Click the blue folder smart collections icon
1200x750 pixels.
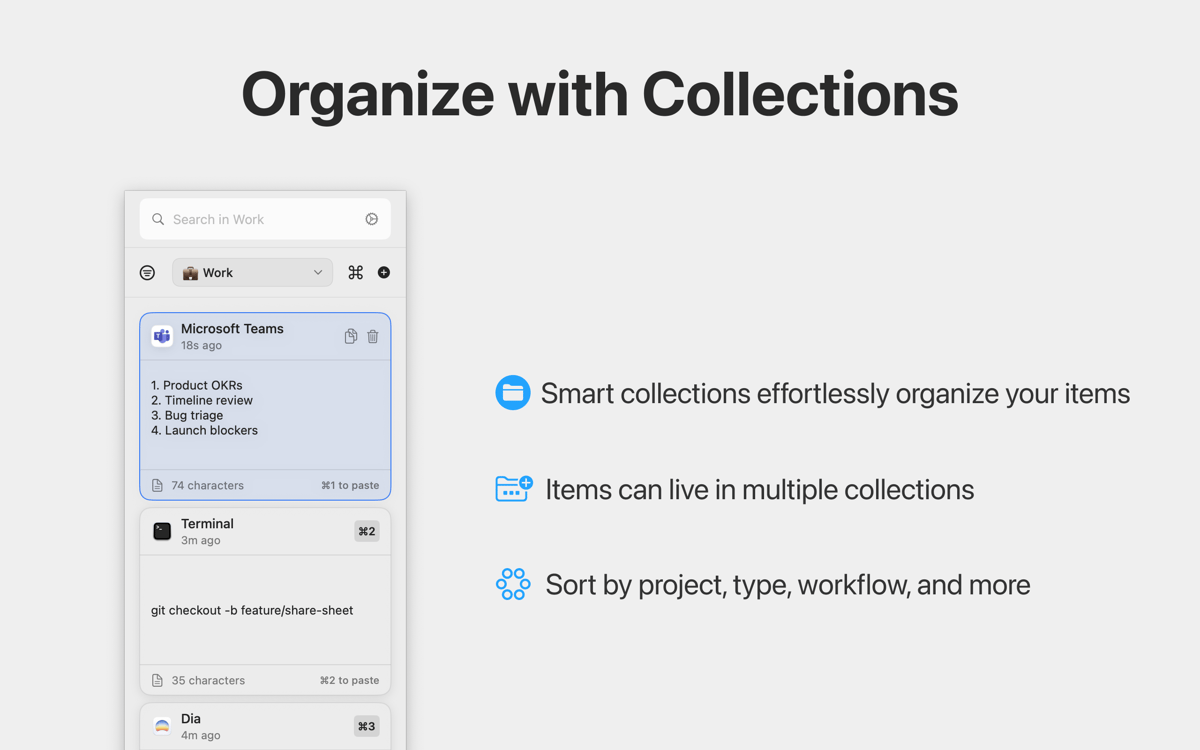point(513,393)
